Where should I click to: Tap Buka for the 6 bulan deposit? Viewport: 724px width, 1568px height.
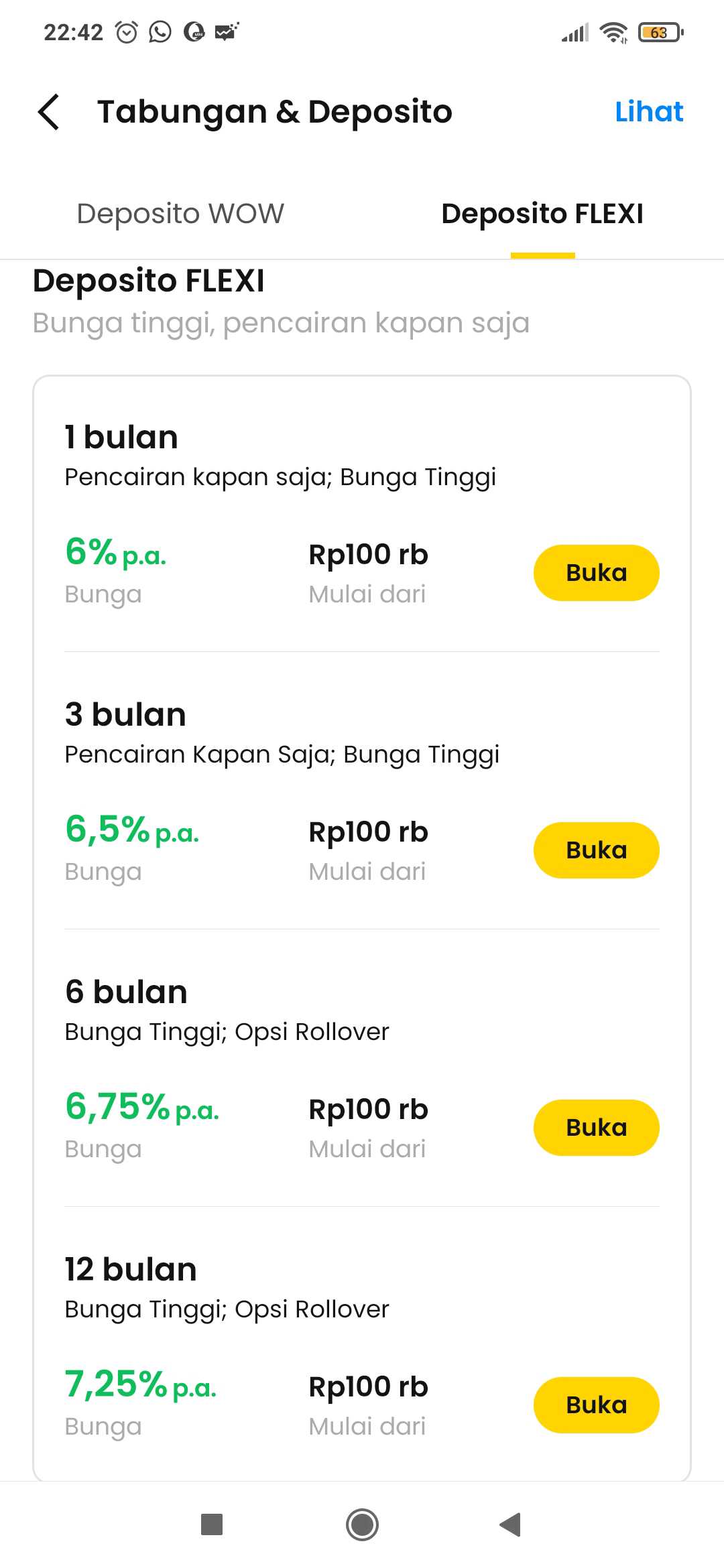[x=596, y=1128]
